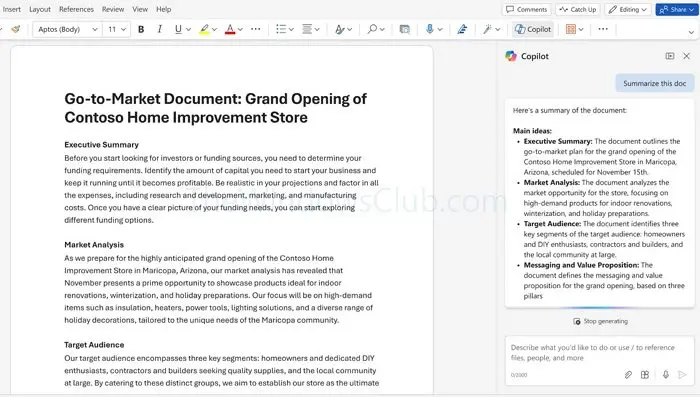Open the Find dropdown arrow
The image size is (700, 397).
(x=382, y=29)
